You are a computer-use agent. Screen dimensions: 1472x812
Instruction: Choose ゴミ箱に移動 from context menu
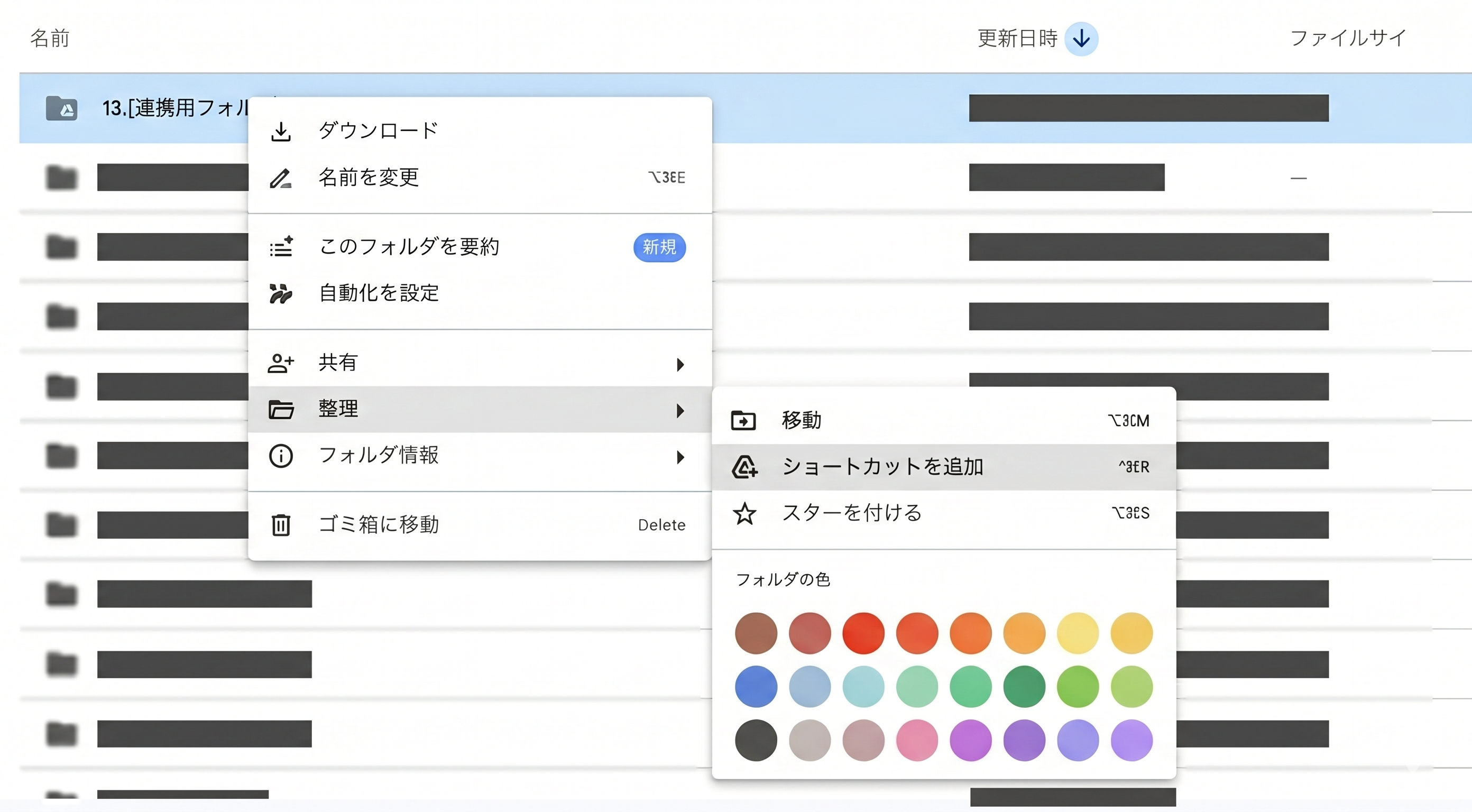[x=480, y=524]
